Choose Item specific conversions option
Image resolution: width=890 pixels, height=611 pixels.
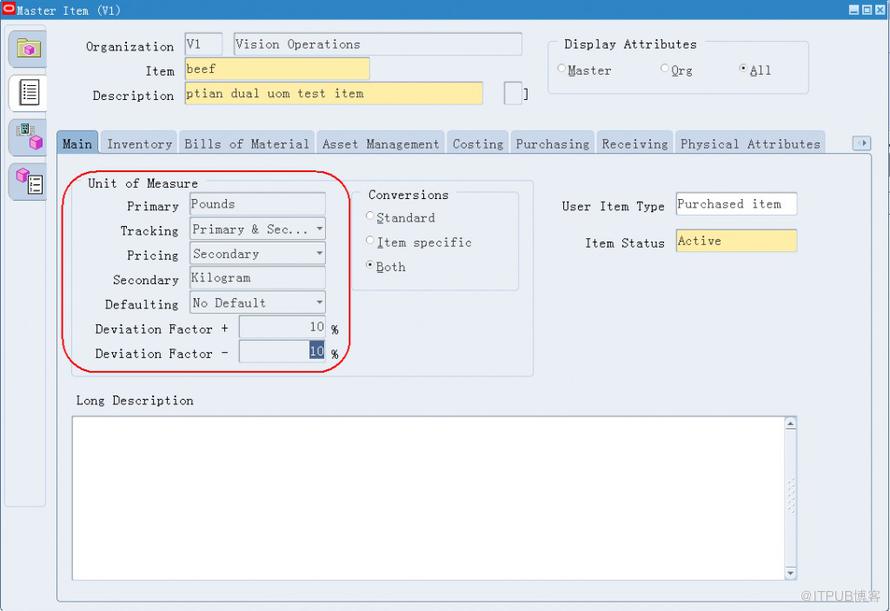(370, 241)
